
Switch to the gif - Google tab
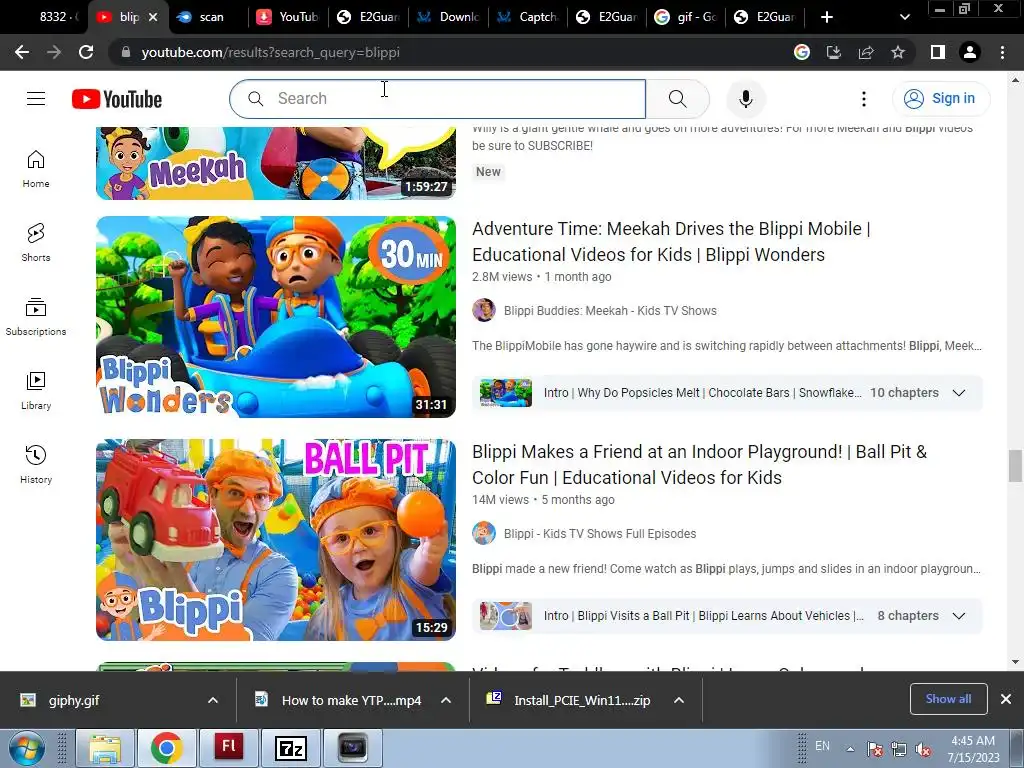688,17
